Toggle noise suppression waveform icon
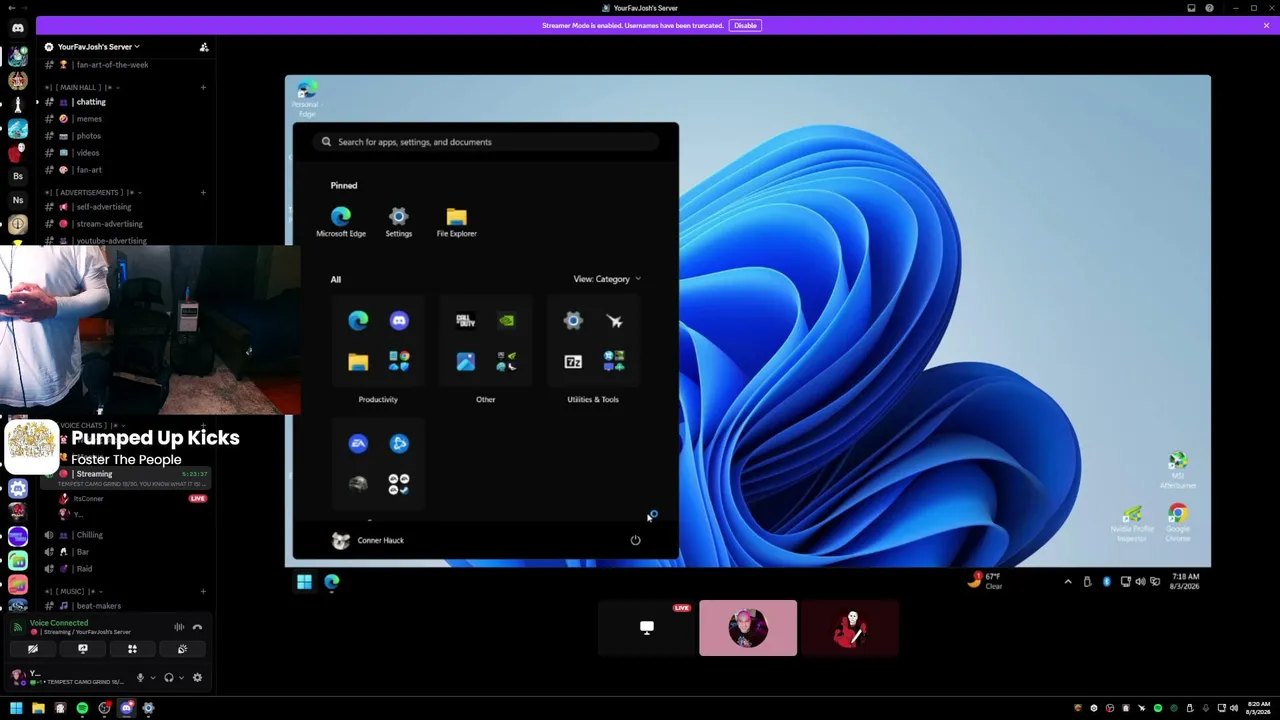This screenshot has width=1280, height=720. (179, 627)
